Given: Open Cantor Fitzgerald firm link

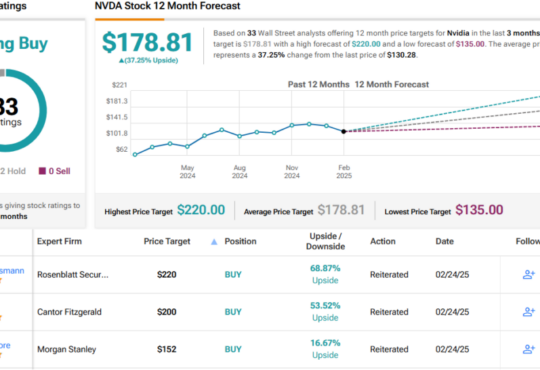Looking at the screenshot, I should pyautogui.click(x=69, y=312).
